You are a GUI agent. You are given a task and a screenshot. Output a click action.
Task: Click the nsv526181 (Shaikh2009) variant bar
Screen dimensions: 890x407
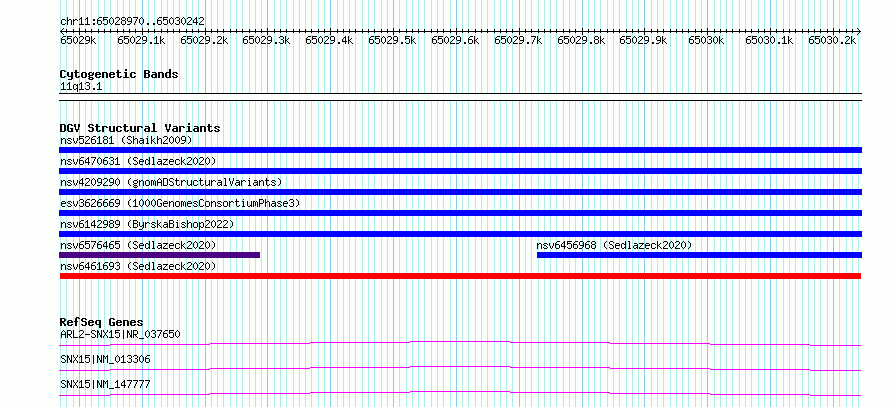tap(460, 150)
